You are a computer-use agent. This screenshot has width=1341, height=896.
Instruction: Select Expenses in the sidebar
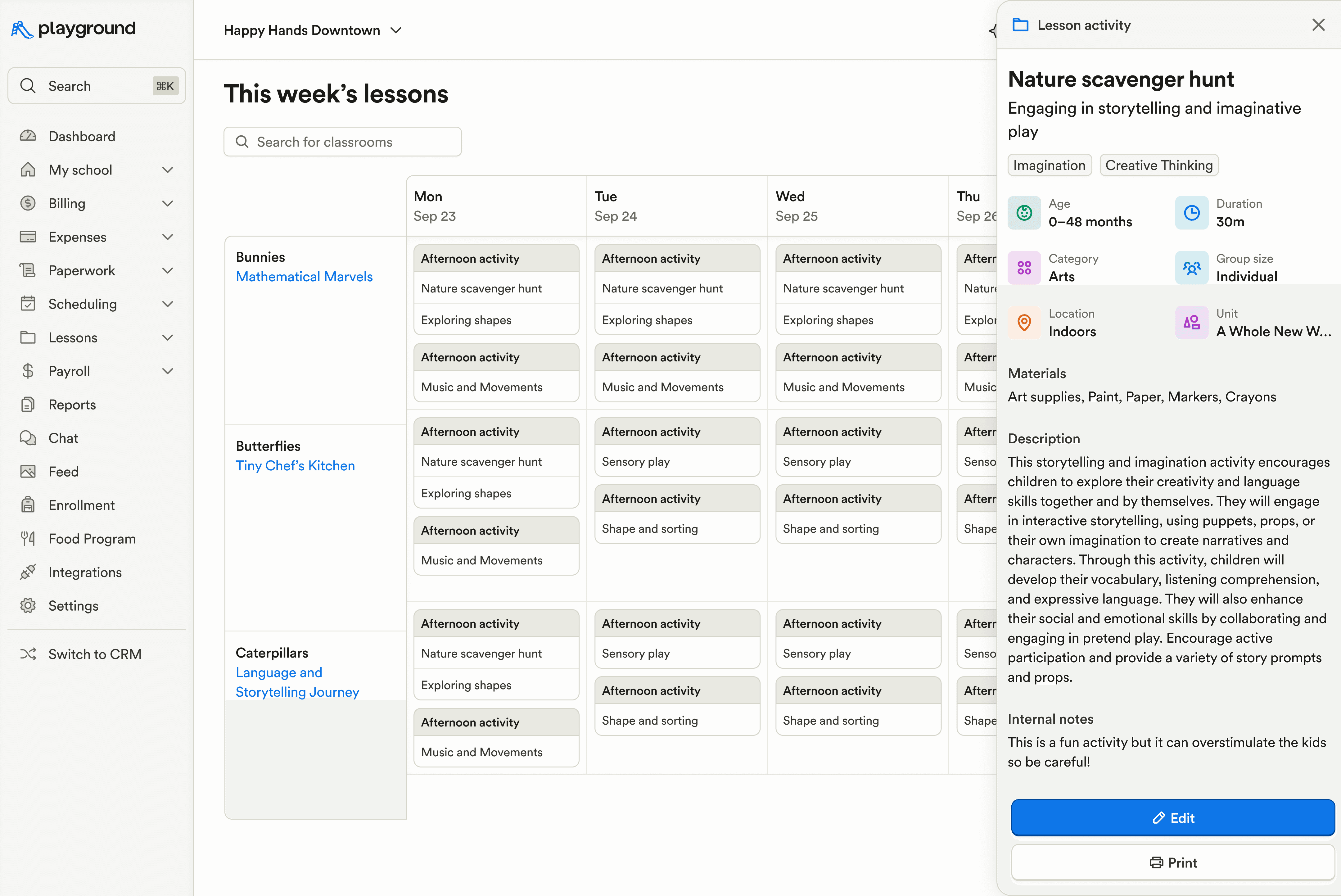[x=77, y=237]
